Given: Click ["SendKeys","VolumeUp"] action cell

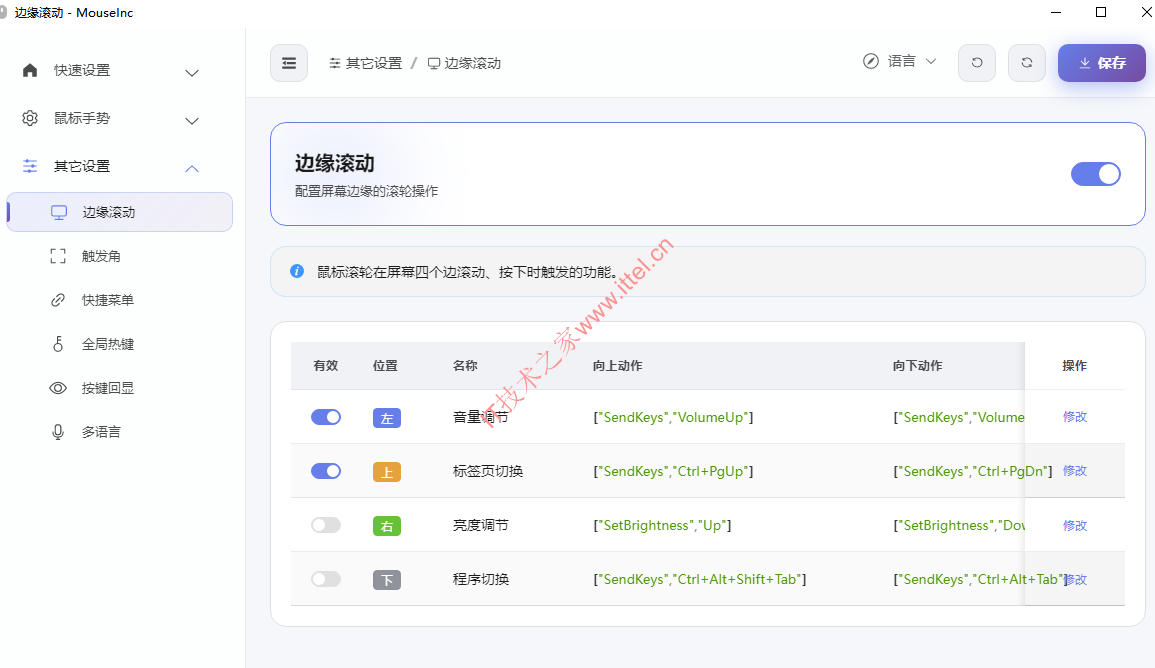Looking at the screenshot, I should tap(673, 417).
